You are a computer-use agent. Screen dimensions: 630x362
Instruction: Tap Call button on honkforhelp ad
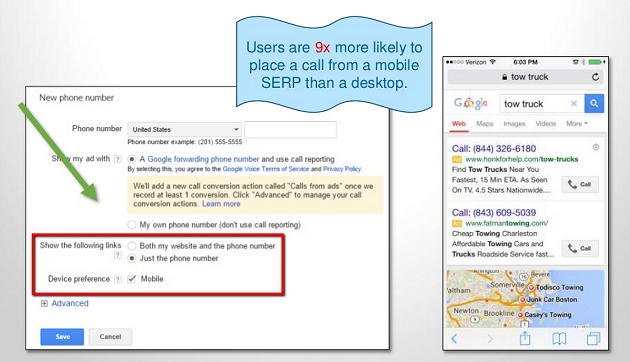[580, 184]
